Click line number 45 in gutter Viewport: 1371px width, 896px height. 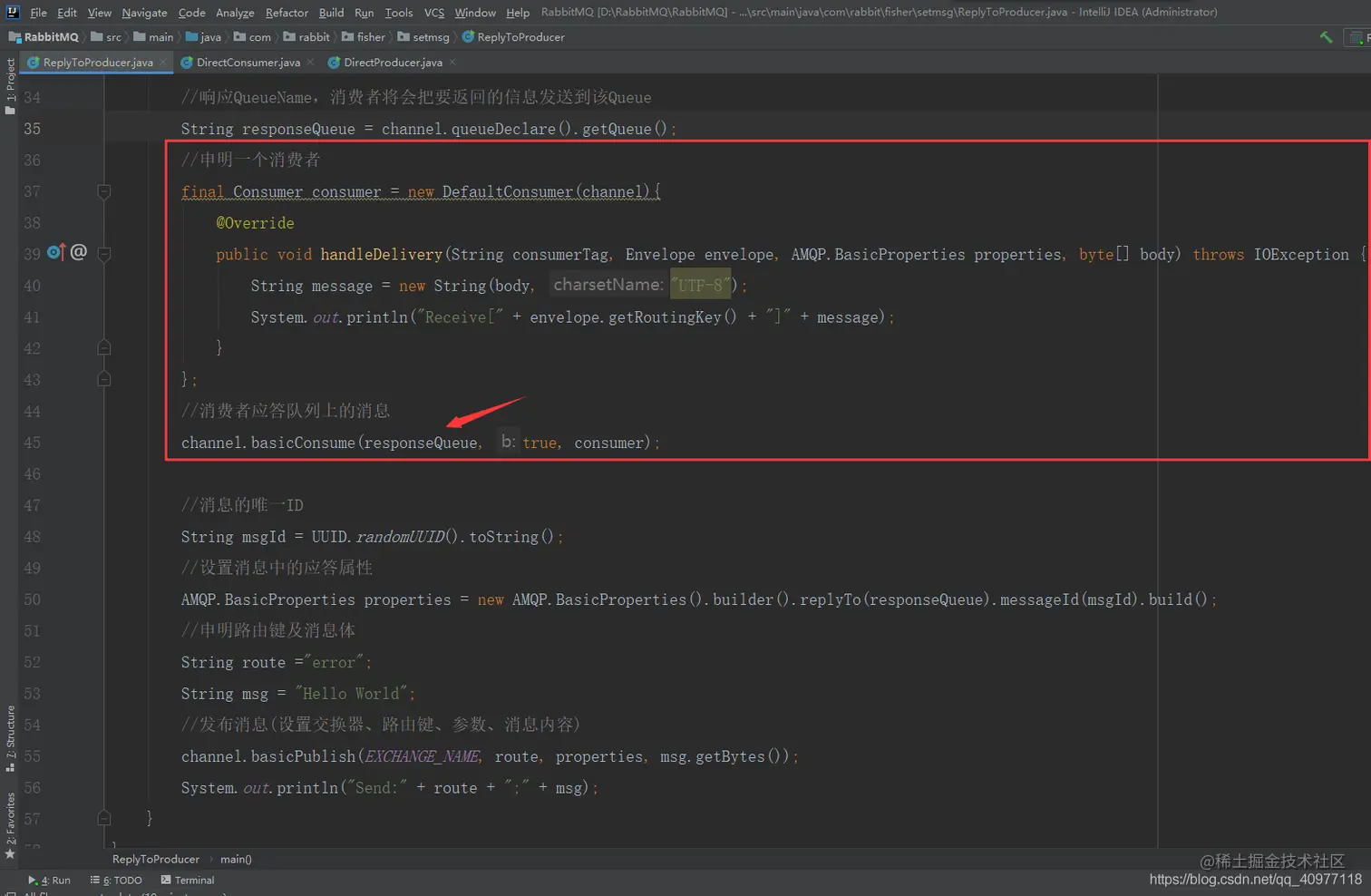(32, 443)
